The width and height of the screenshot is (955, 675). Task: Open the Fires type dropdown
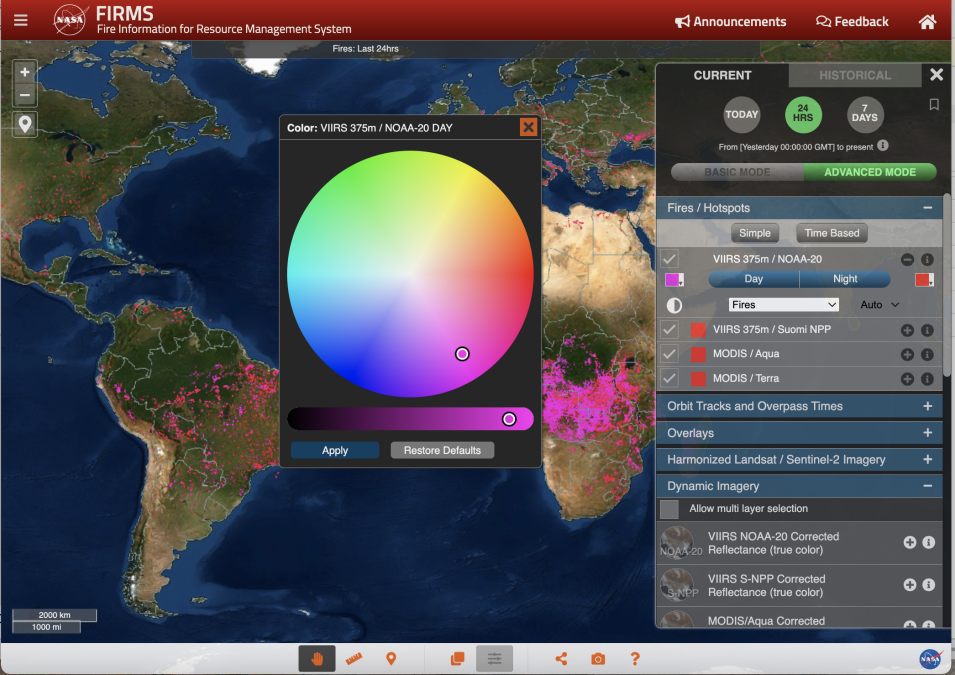click(784, 305)
